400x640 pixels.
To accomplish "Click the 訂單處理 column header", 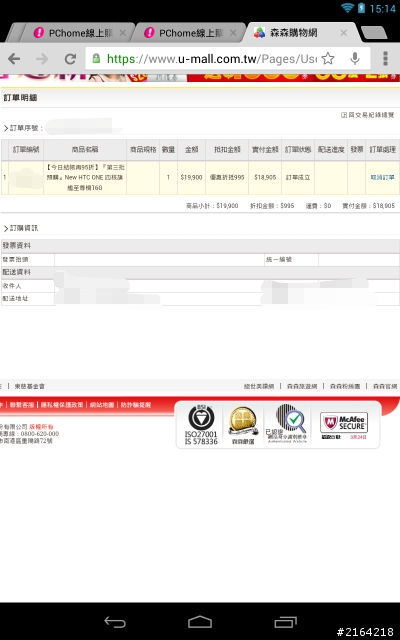I will click(x=382, y=150).
